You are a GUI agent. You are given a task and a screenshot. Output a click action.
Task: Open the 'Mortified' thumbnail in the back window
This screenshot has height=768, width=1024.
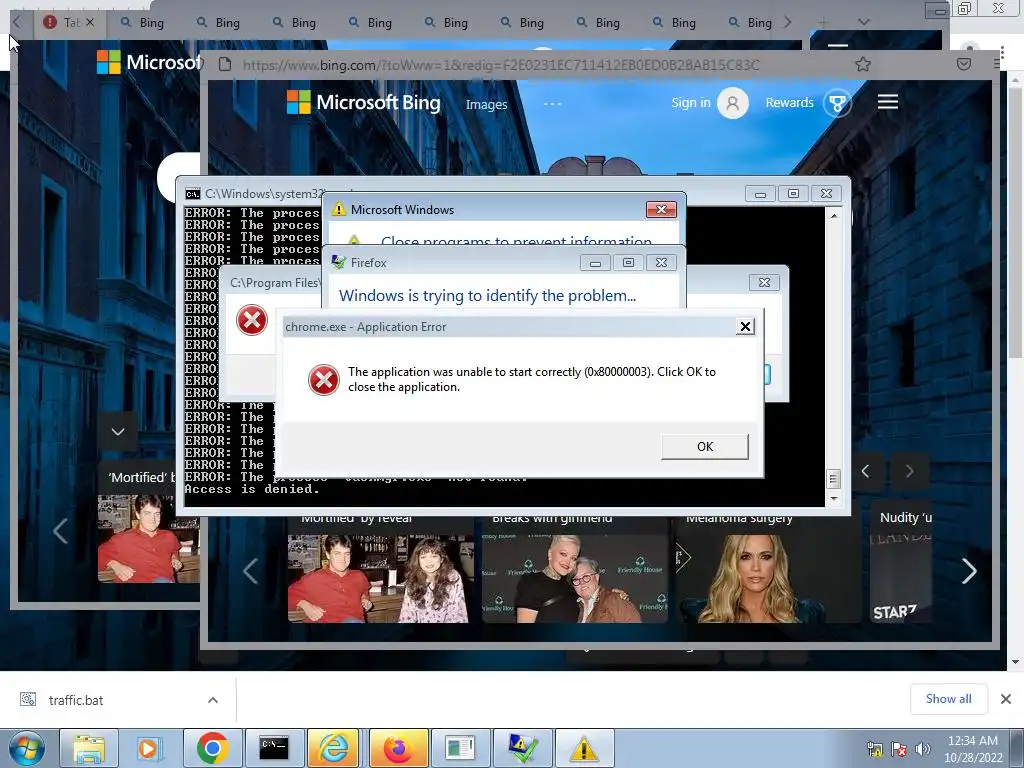coord(148,539)
